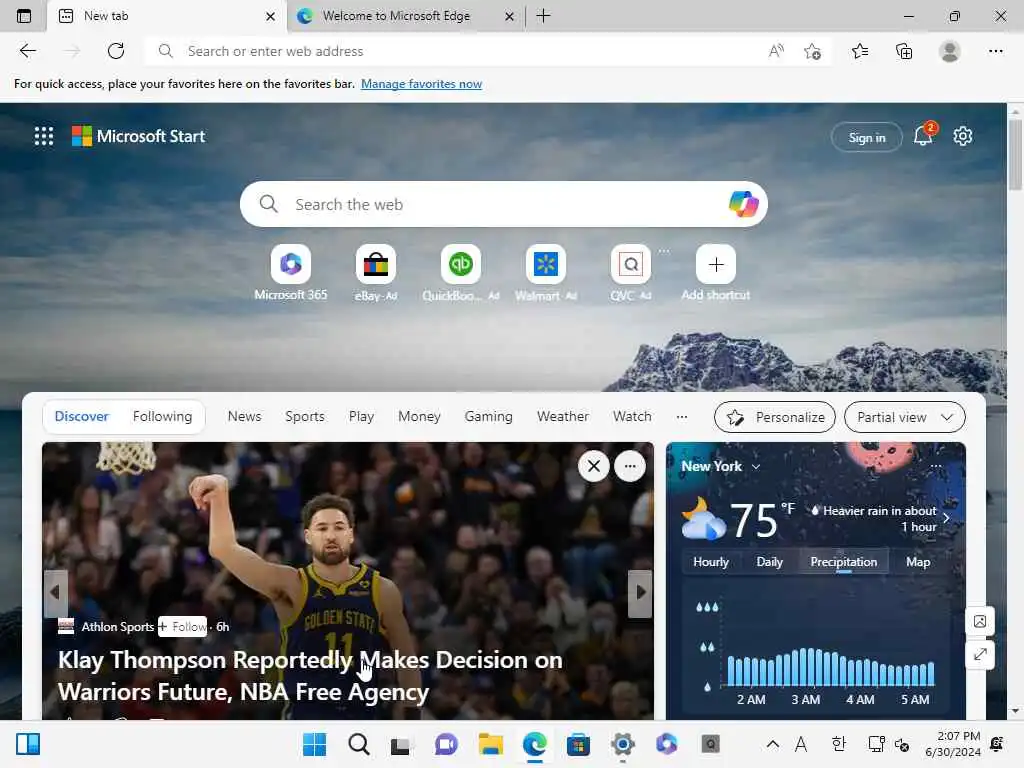Switch to the Discover feed tab

(x=82, y=417)
